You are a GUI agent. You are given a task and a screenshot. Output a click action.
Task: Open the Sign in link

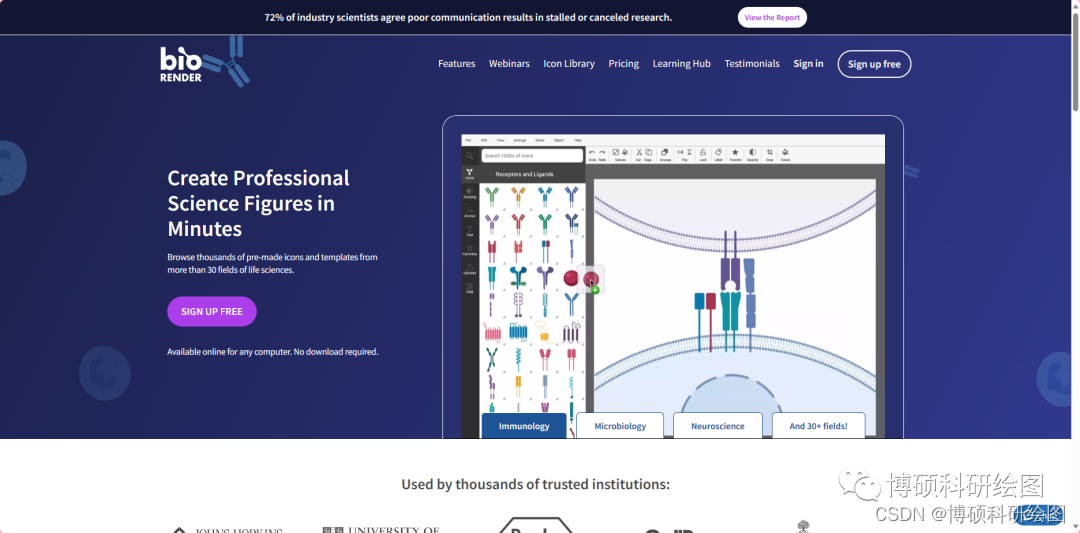pos(808,63)
